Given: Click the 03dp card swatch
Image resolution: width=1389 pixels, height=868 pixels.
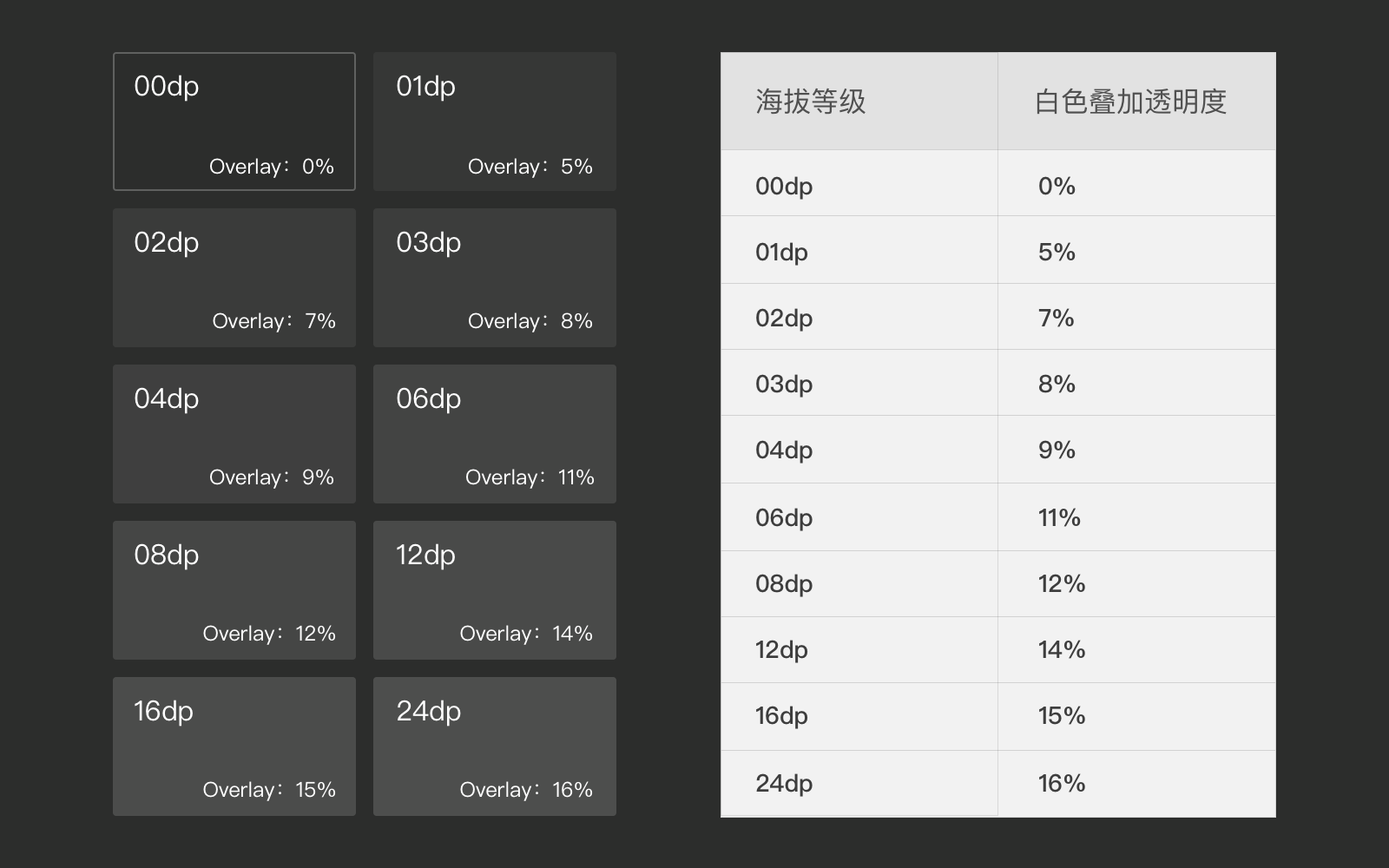Looking at the screenshot, I should (494, 278).
